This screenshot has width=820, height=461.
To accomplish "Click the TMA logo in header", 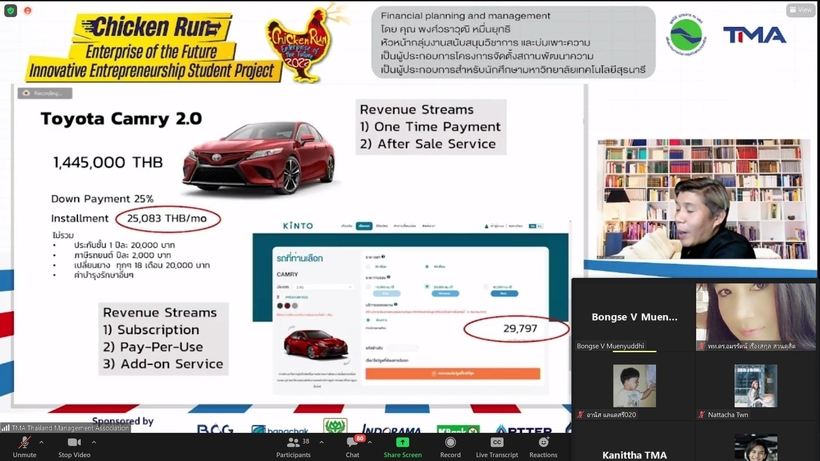I will 755,35.
